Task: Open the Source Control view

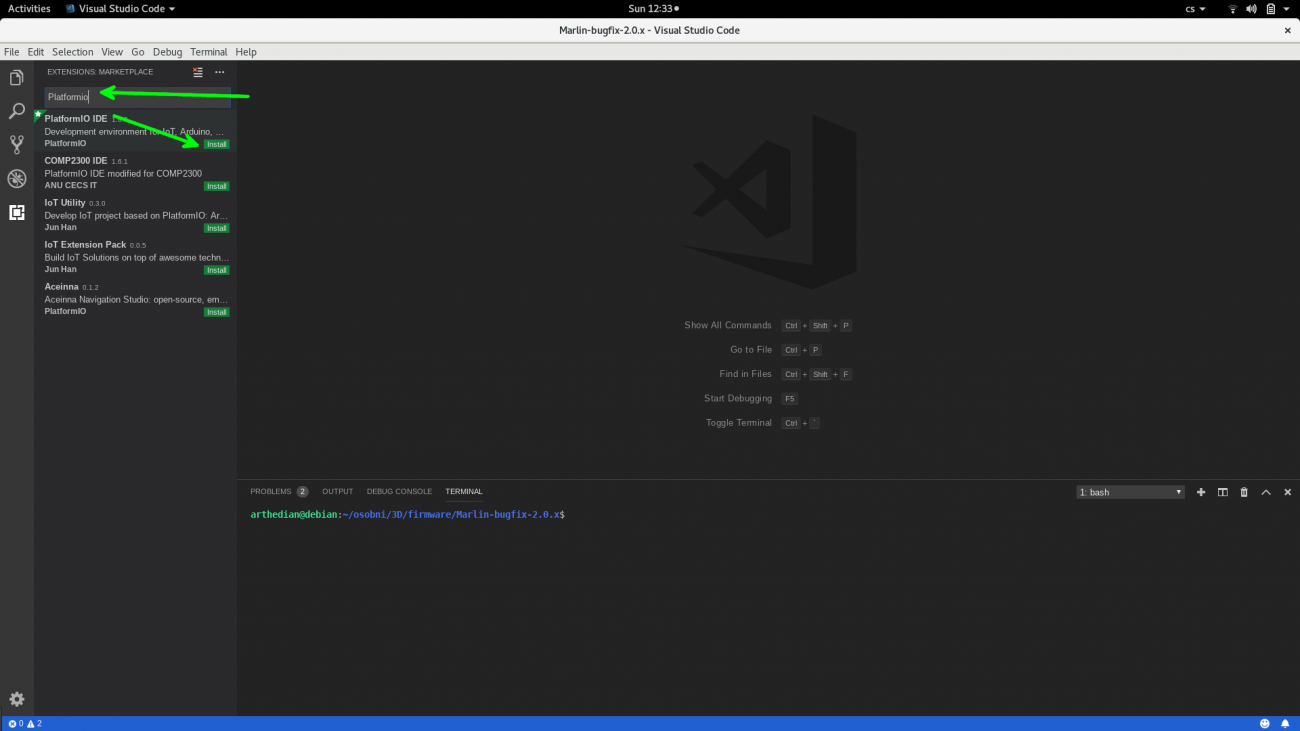Action: click(16, 145)
